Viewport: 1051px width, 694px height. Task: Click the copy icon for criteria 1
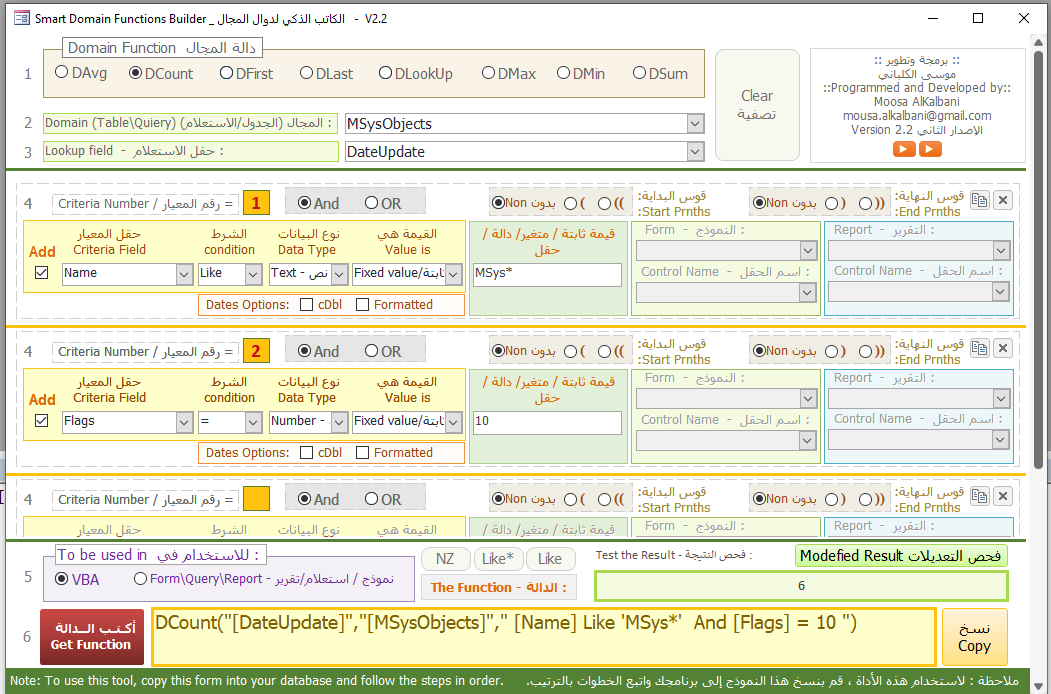[980, 200]
